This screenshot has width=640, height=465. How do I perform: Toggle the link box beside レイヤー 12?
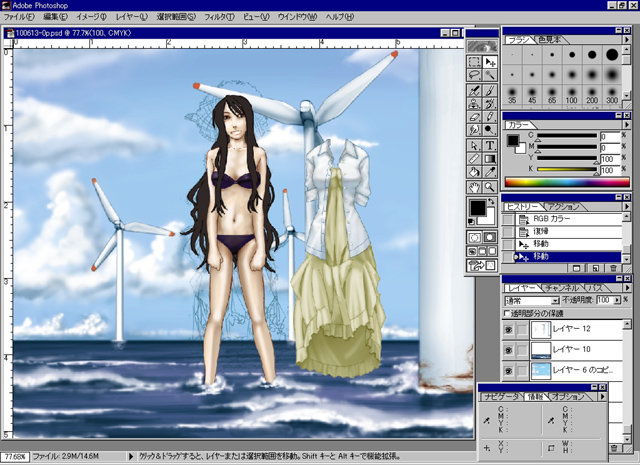522,329
